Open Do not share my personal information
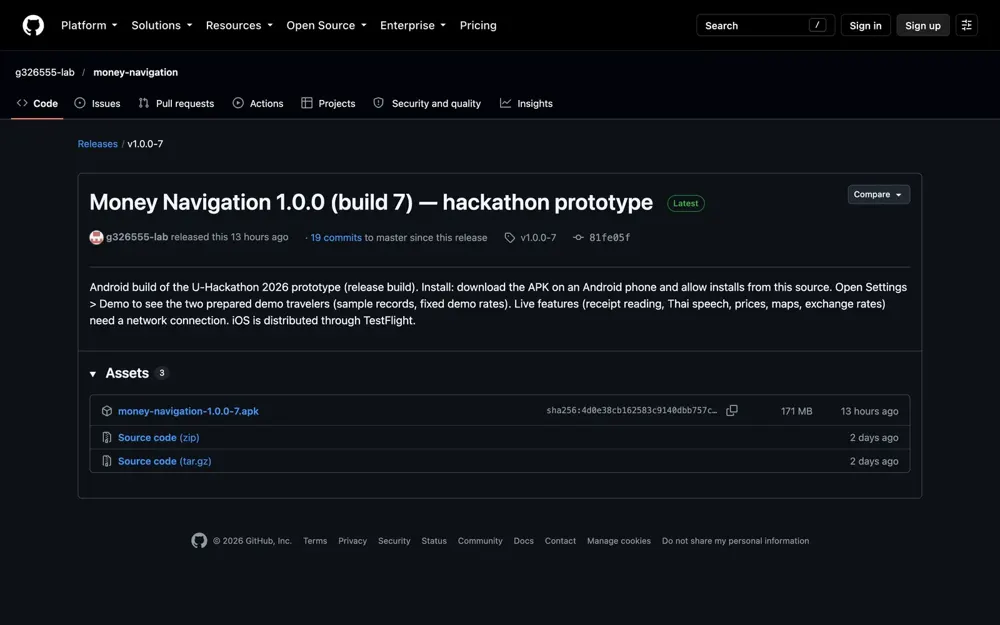Screen dimensions: 1000x625 click(x=735, y=541)
